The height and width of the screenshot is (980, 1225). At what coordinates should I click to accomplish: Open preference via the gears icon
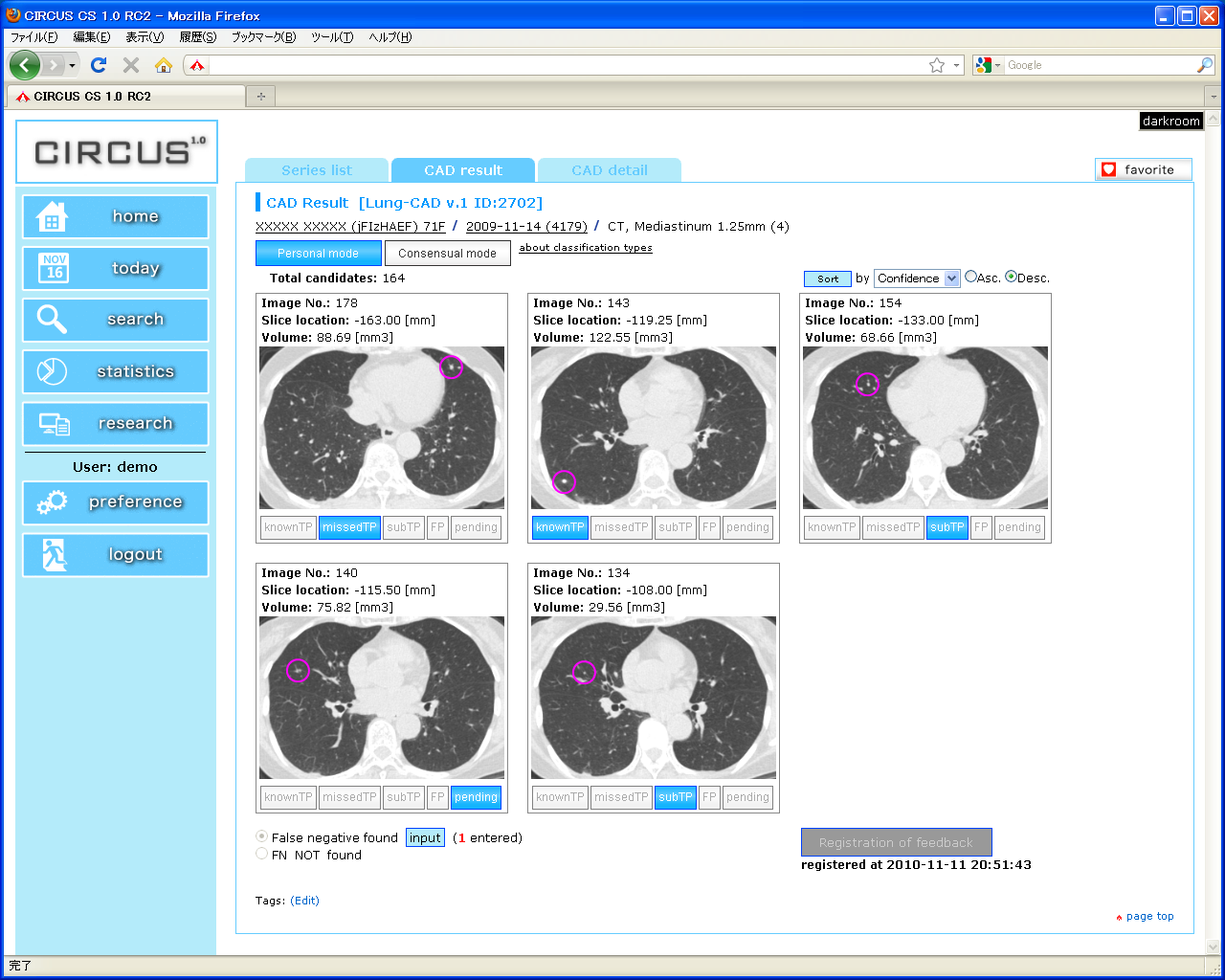(52, 502)
